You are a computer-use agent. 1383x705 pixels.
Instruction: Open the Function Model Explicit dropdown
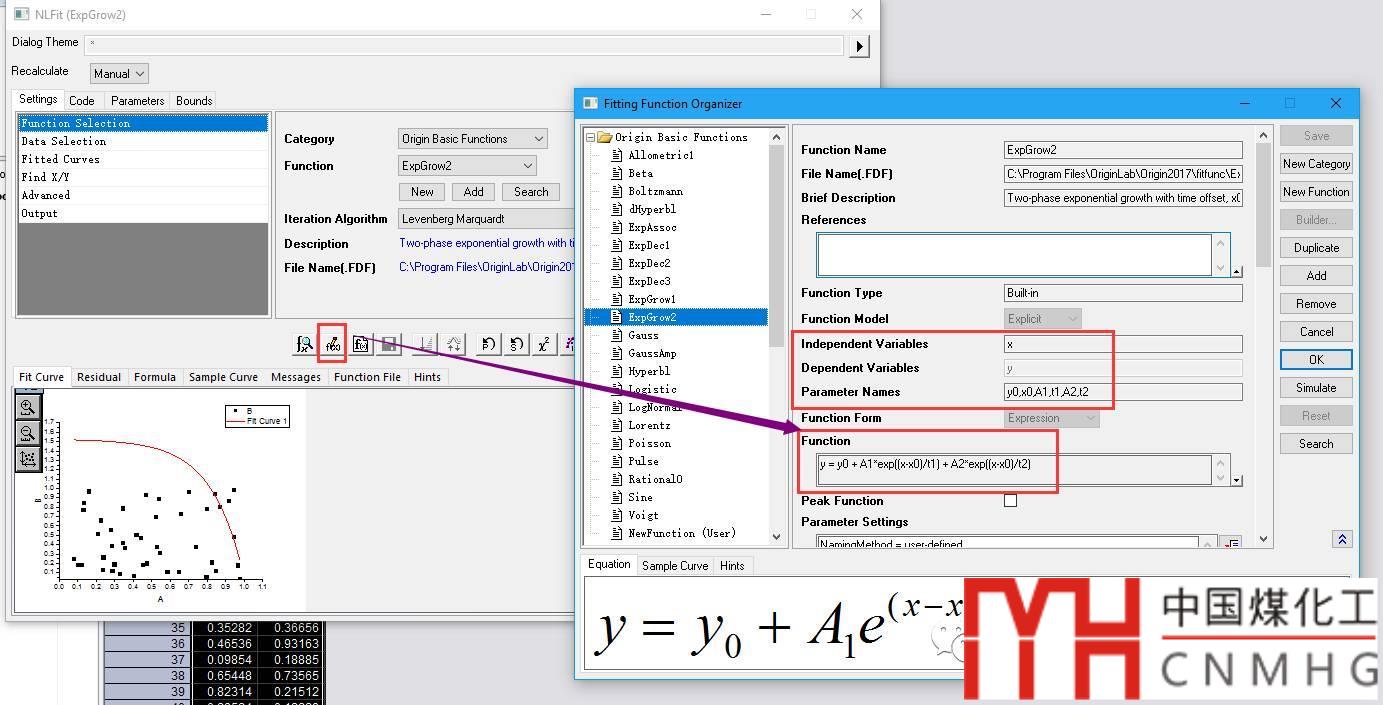(x=1043, y=319)
